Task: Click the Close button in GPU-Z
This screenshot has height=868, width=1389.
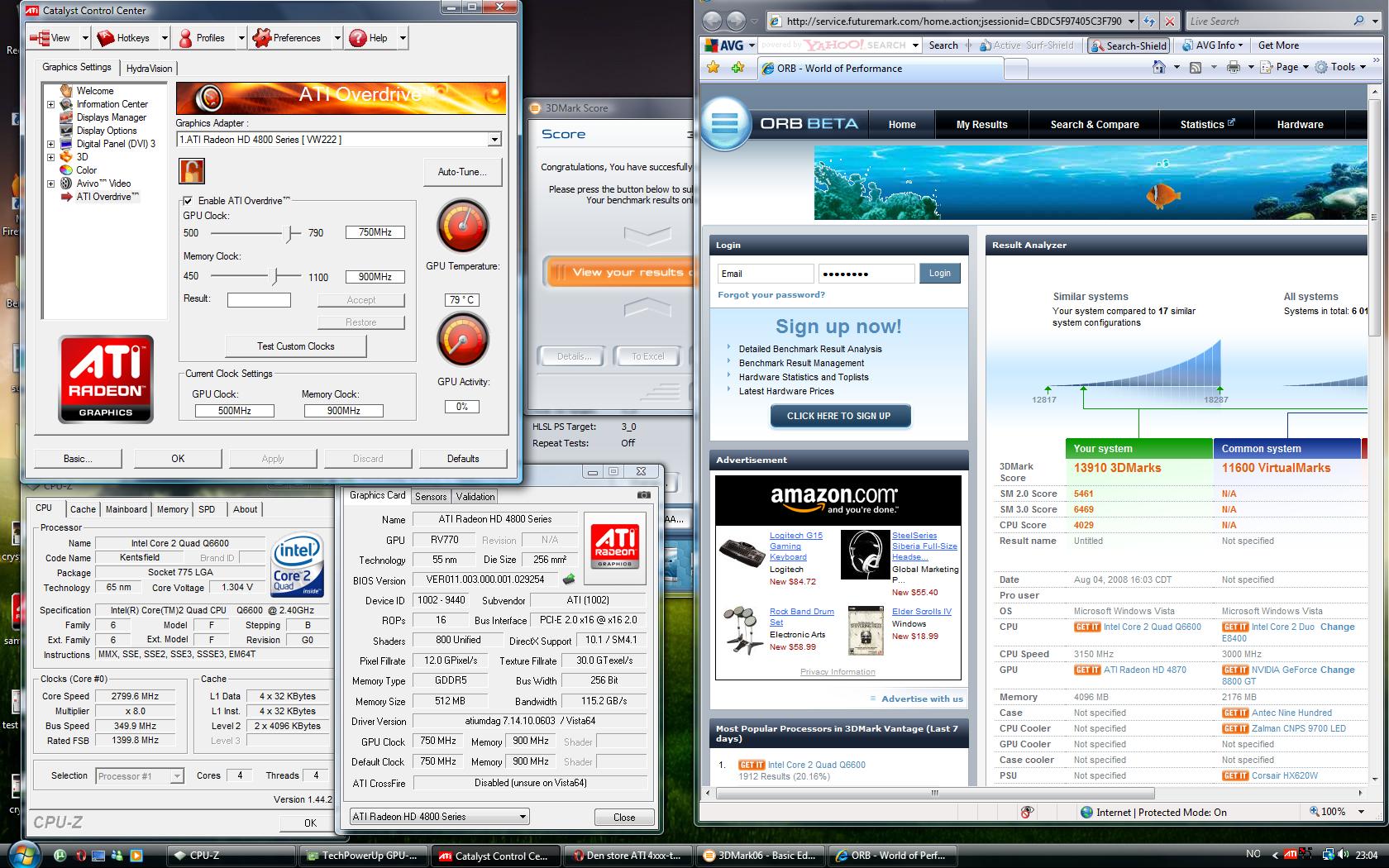Action: click(x=624, y=818)
